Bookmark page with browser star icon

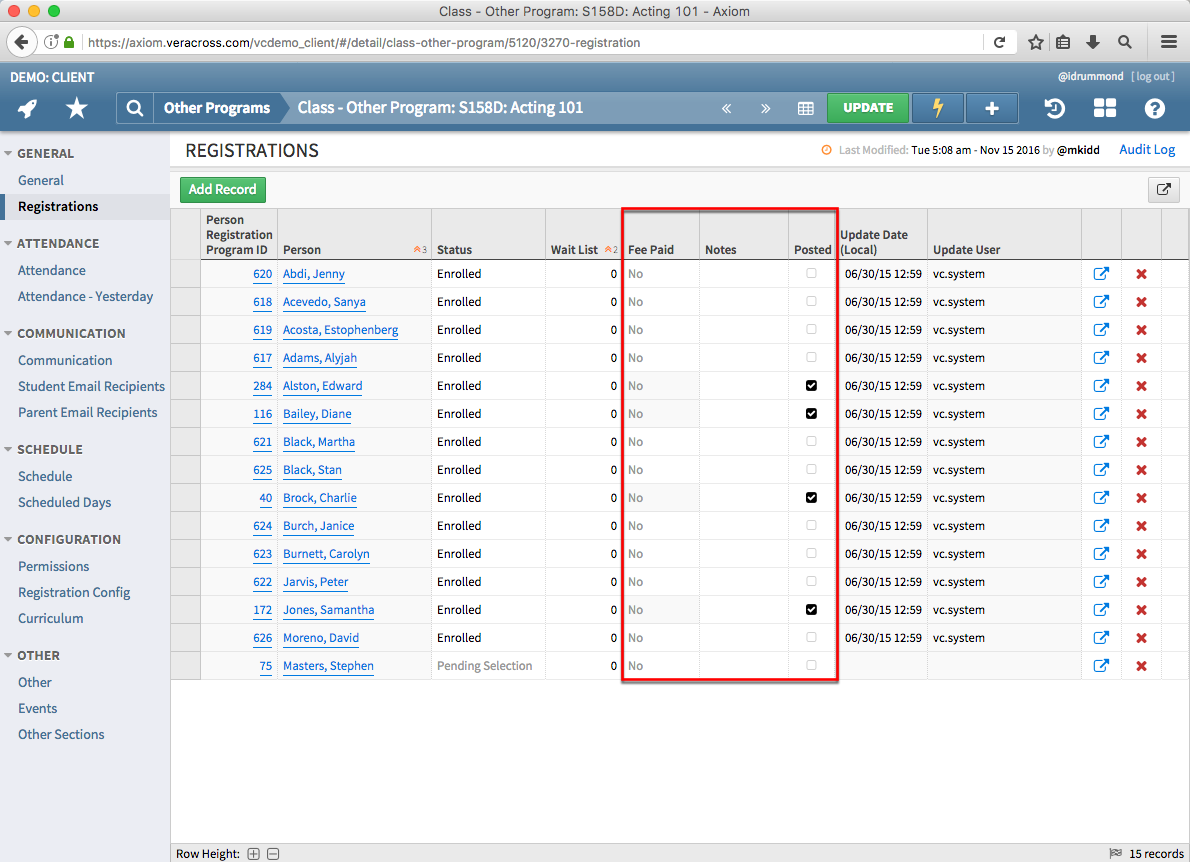tap(1035, 42)
